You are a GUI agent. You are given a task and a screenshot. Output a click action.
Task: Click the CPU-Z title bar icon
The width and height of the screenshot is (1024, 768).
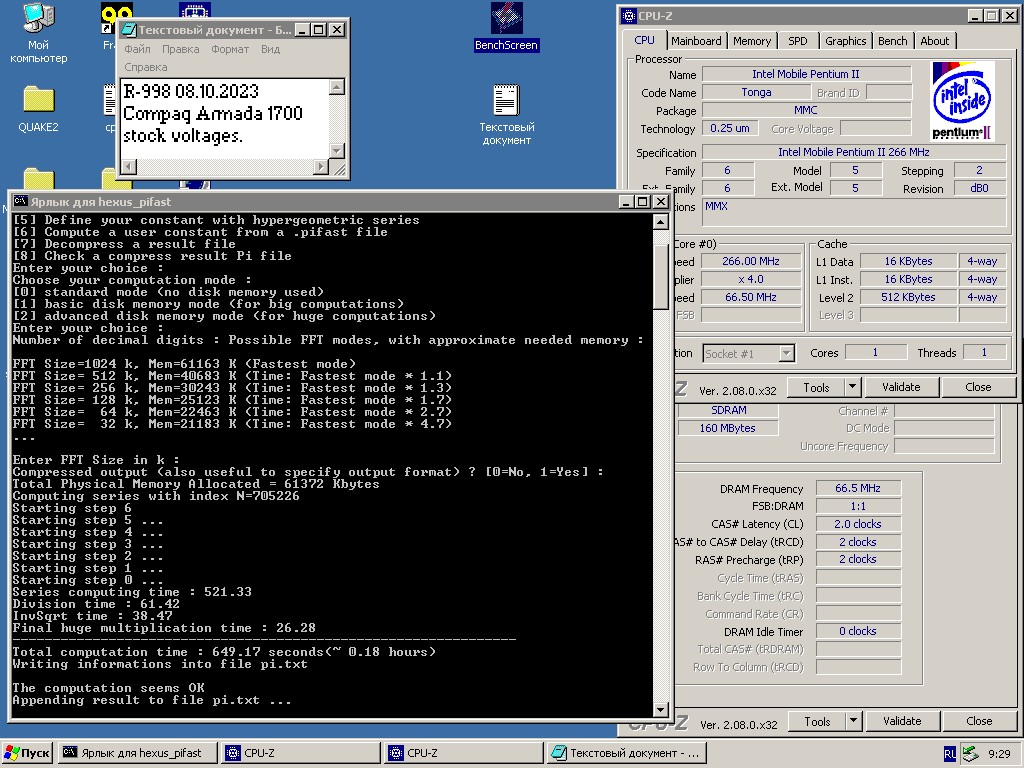tap(628, 16)
